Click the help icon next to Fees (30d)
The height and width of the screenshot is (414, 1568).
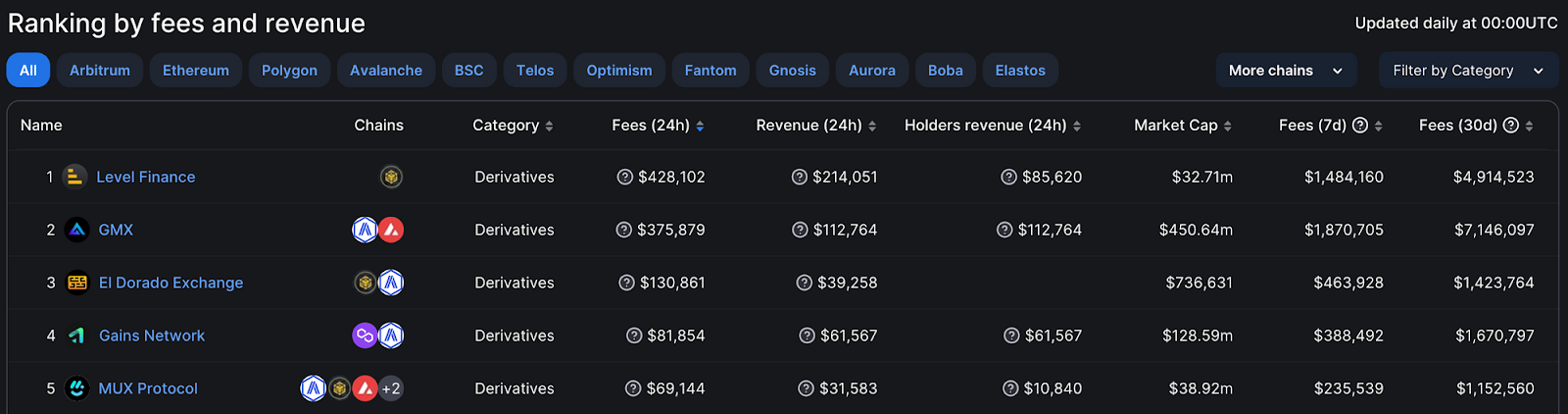pos(1510,126)
